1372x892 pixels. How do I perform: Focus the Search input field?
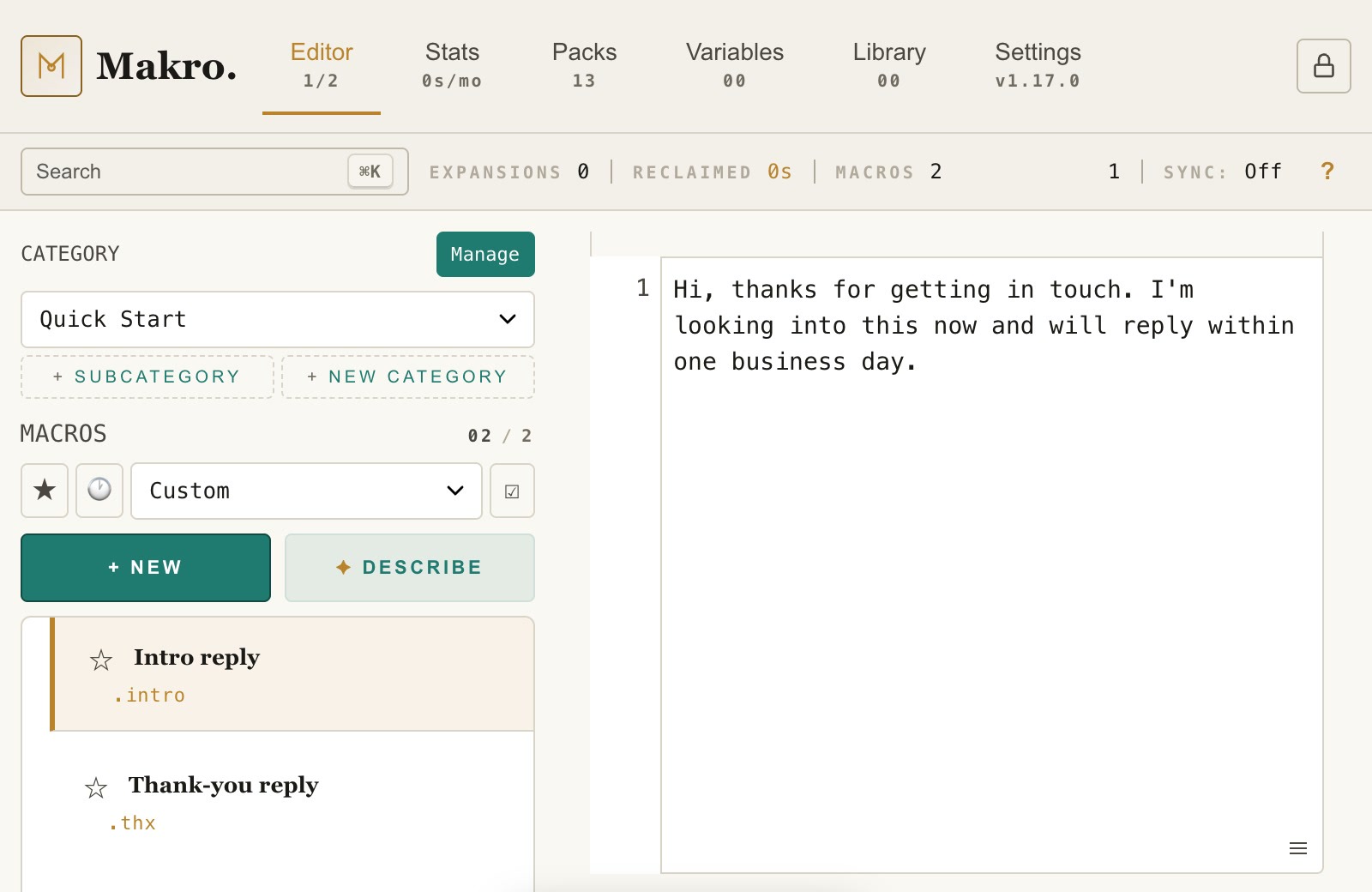coord(214,172)
